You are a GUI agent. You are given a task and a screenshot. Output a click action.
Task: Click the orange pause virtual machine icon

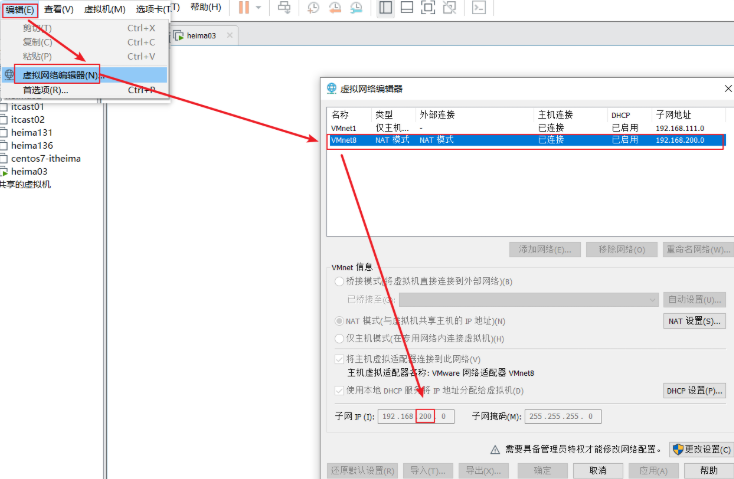(244, 7)
